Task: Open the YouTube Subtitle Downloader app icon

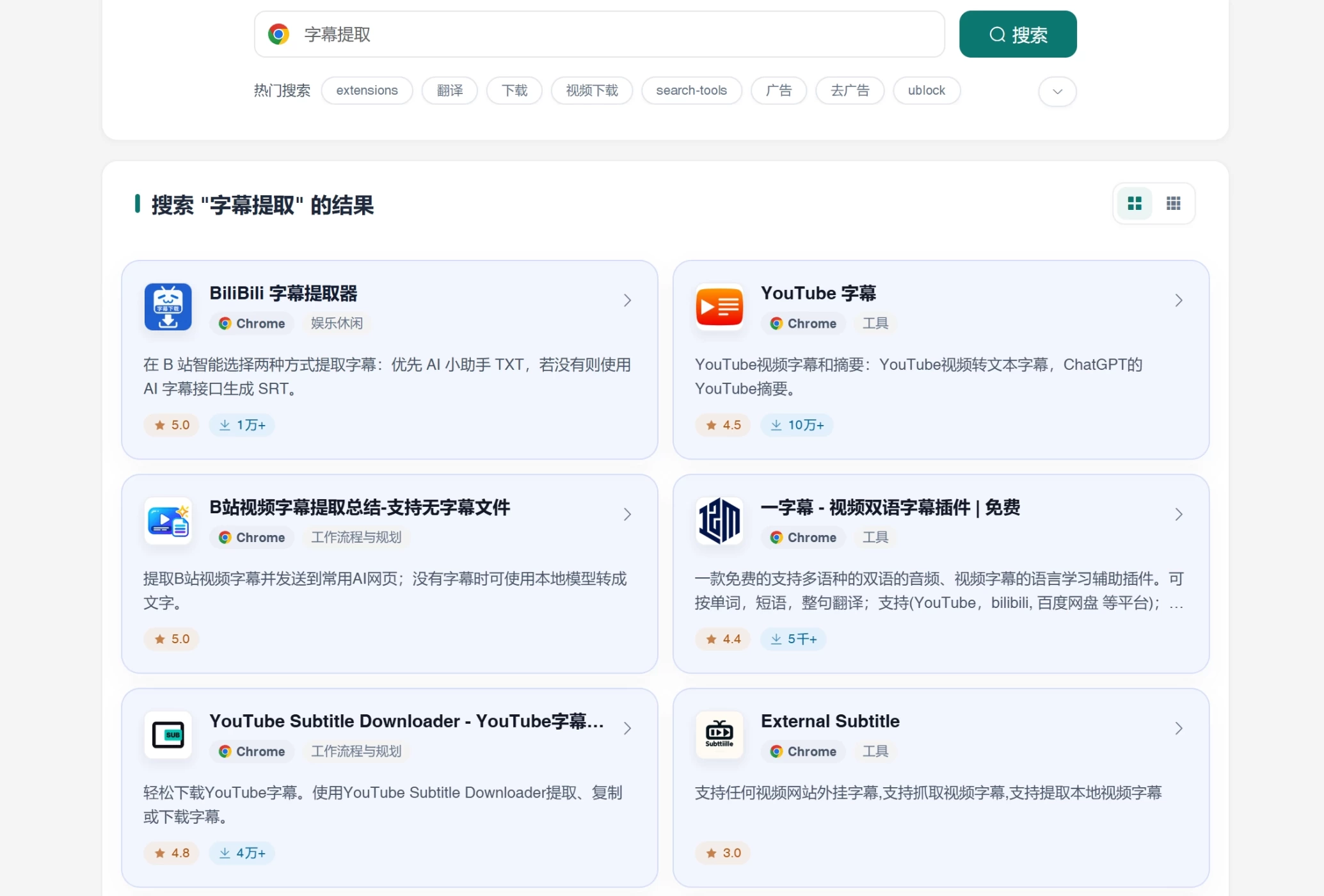Action: [168, 735]
